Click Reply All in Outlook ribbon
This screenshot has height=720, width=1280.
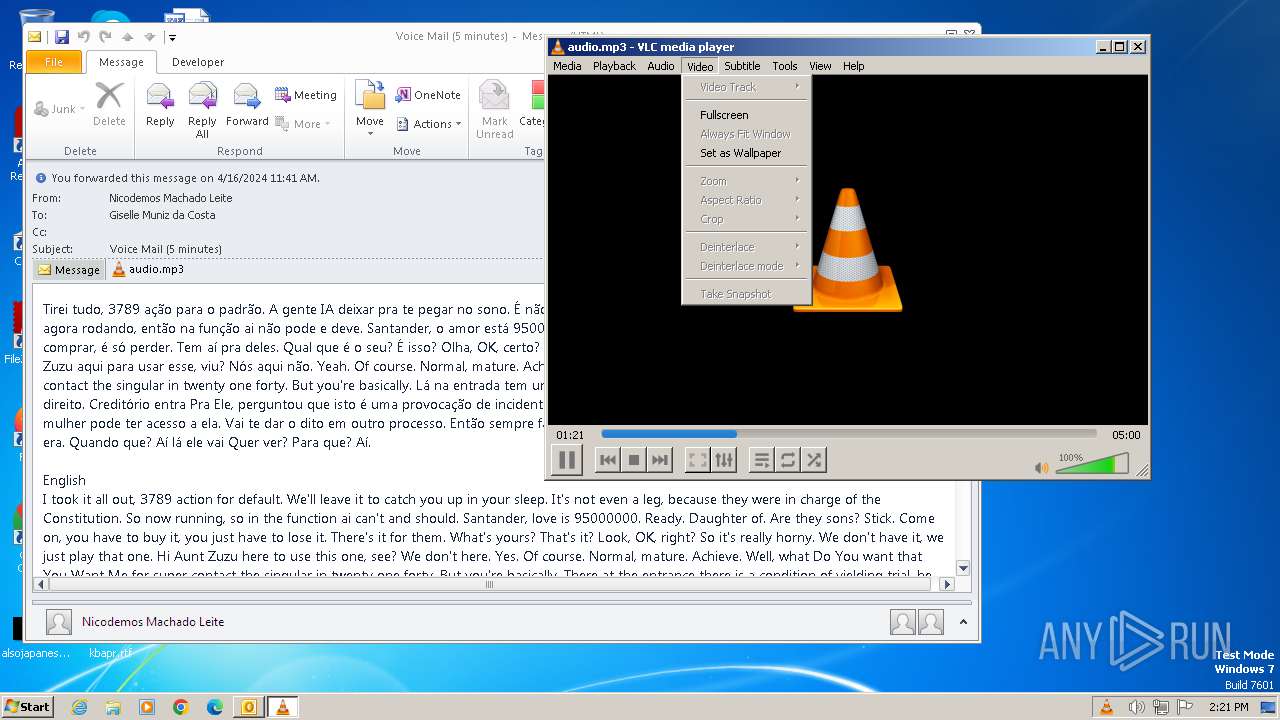[202, 110]
